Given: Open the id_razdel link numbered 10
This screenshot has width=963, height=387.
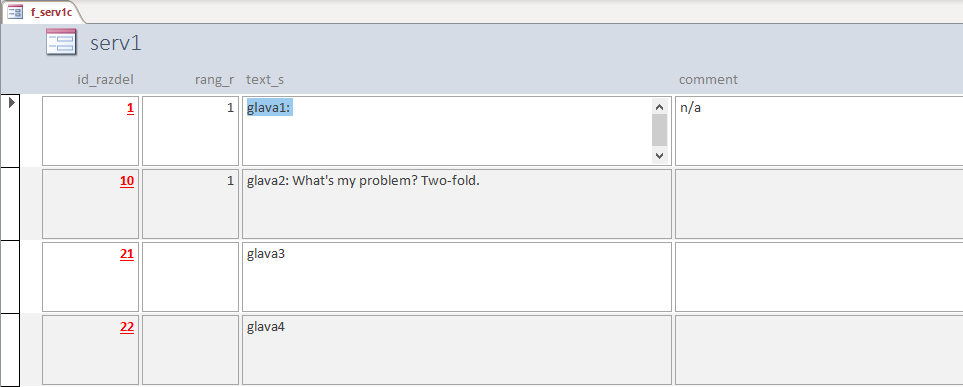Looking at the screenshot, I should 127,181.
